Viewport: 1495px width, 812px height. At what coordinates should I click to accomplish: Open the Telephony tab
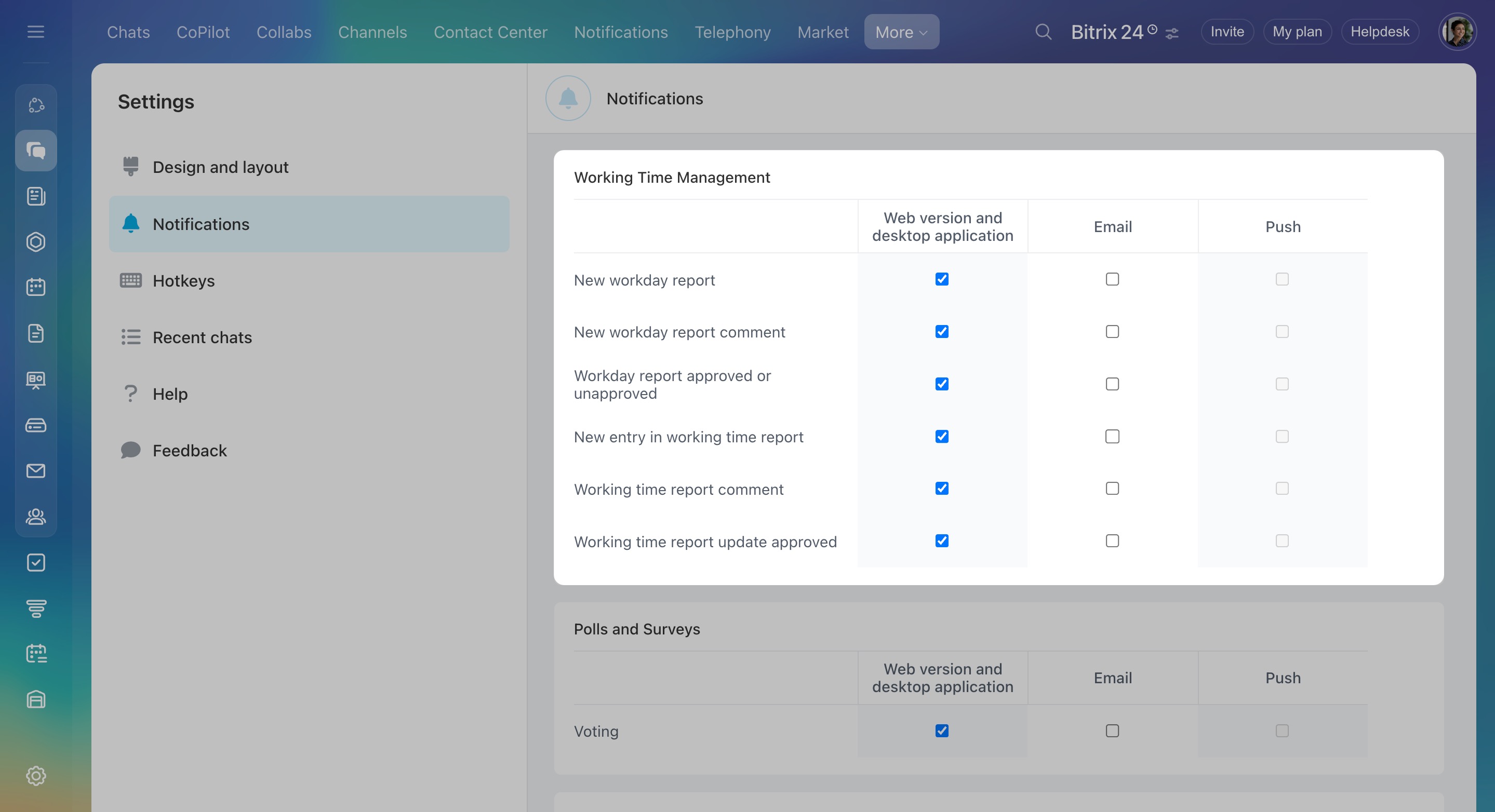tap(732, 32)
